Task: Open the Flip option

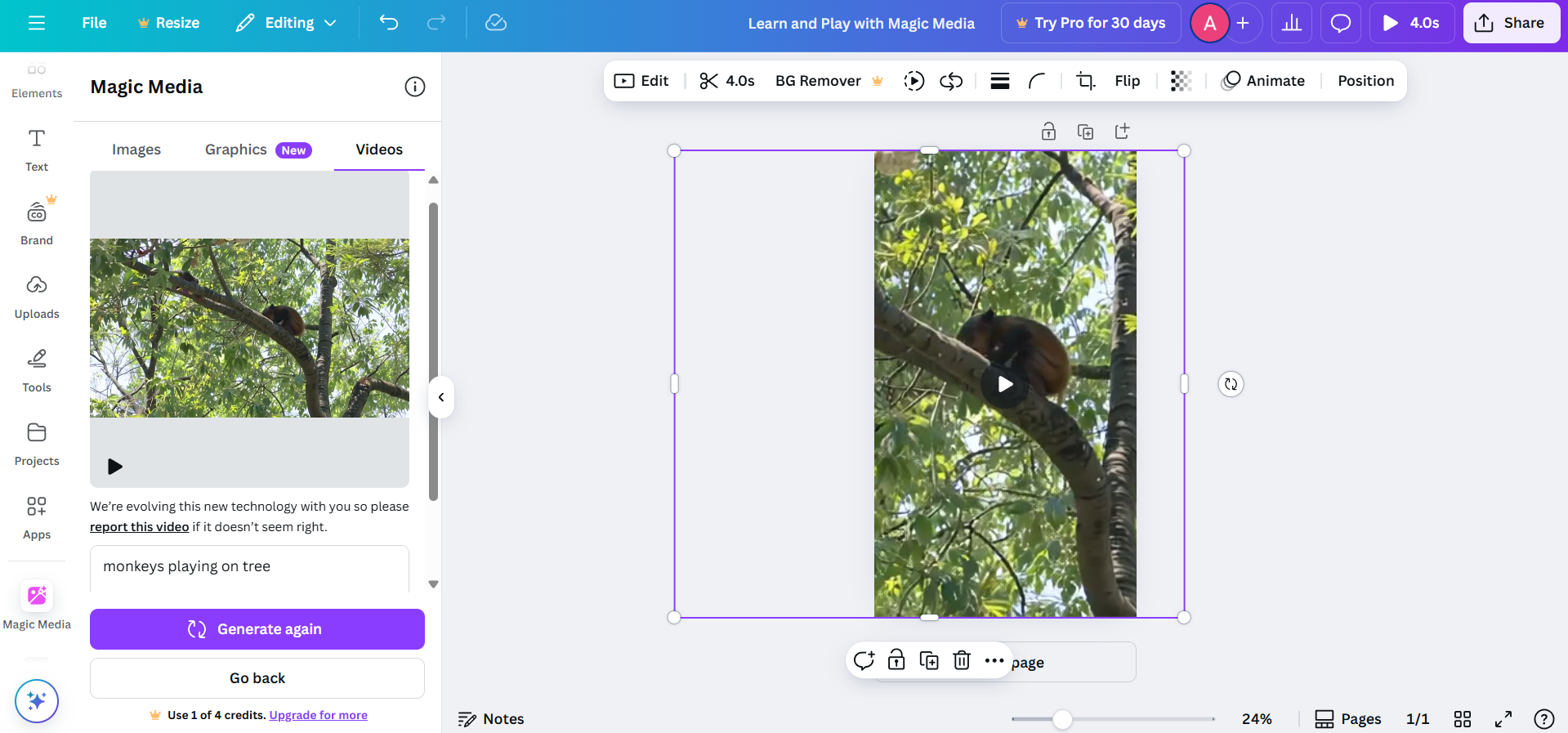Action: 1128,81
